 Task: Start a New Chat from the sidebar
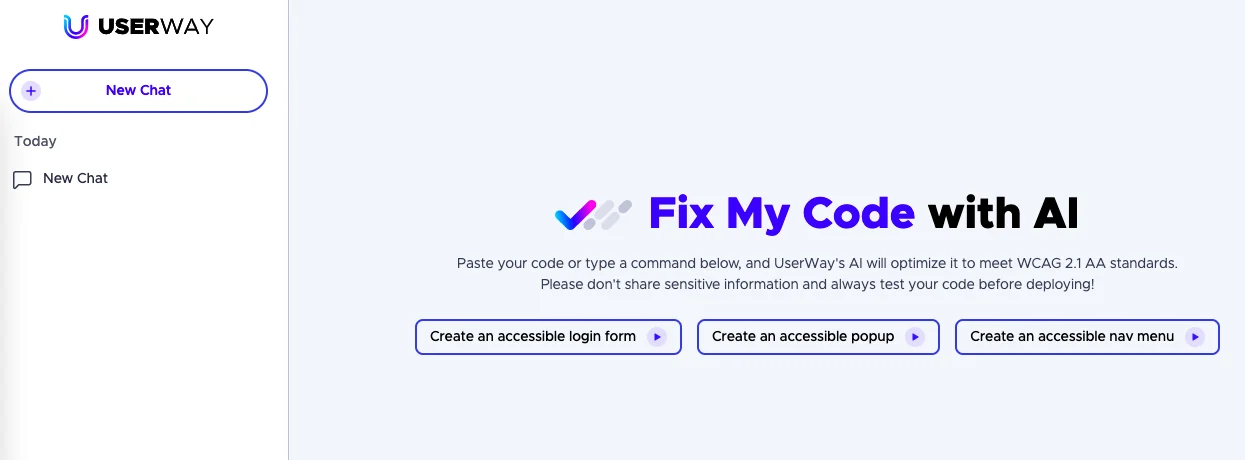(x=138, y=91)
